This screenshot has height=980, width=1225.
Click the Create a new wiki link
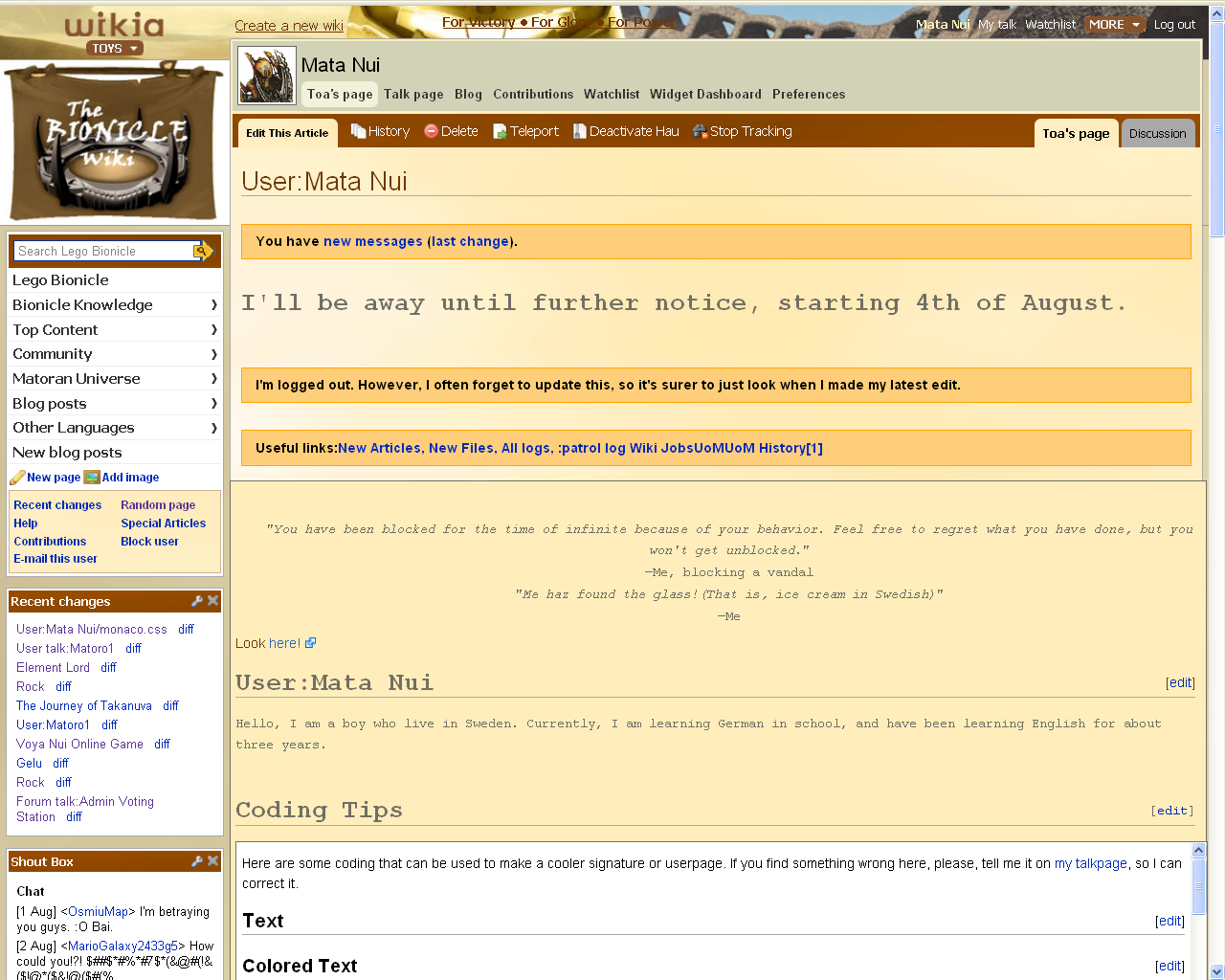tap(289, 26)
